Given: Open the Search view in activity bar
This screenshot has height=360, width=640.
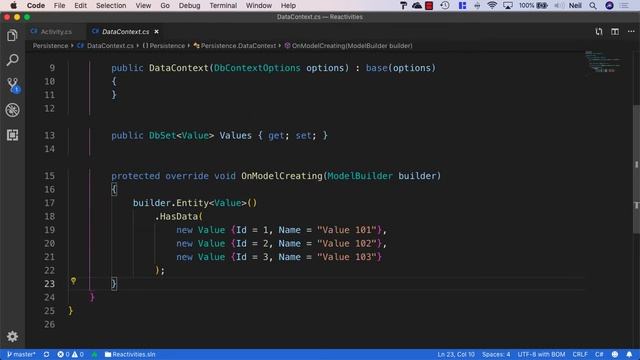Looking at the screenshot, I should tap(12, 60).
